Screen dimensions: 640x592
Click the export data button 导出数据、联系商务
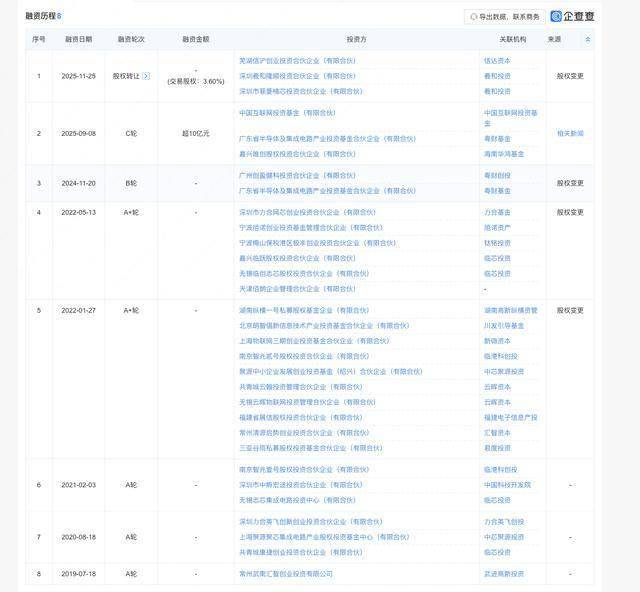[507, 17]
